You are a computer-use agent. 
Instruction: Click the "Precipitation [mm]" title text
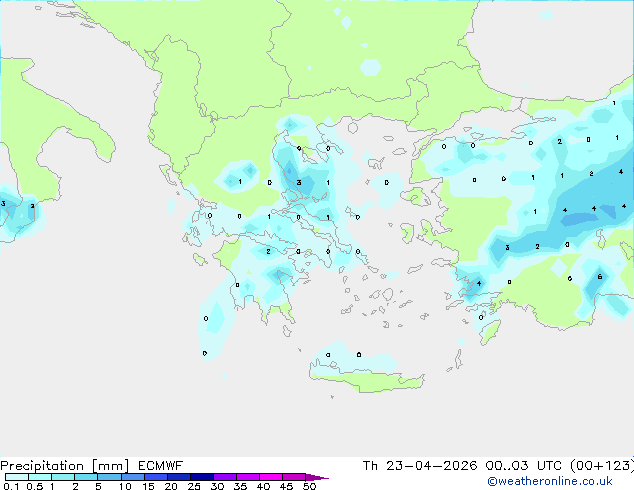[x=65, y=466]
